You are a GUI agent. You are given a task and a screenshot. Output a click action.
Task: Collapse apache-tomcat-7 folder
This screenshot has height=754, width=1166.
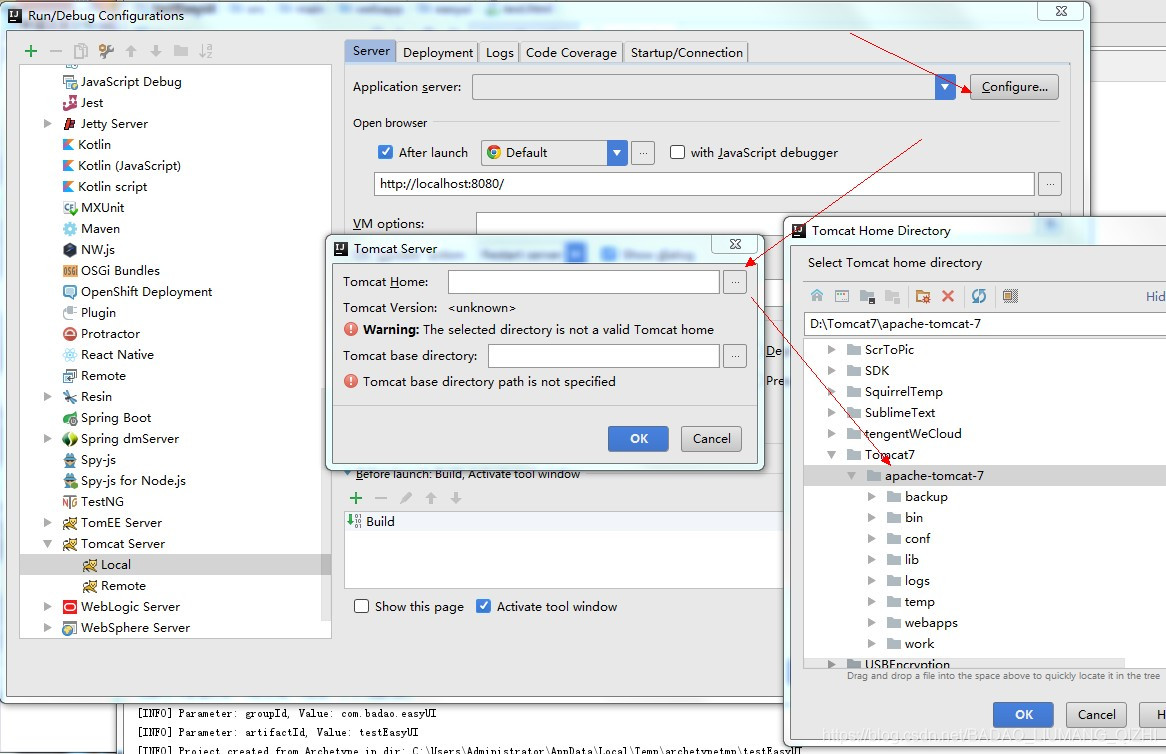coord(851,476)
